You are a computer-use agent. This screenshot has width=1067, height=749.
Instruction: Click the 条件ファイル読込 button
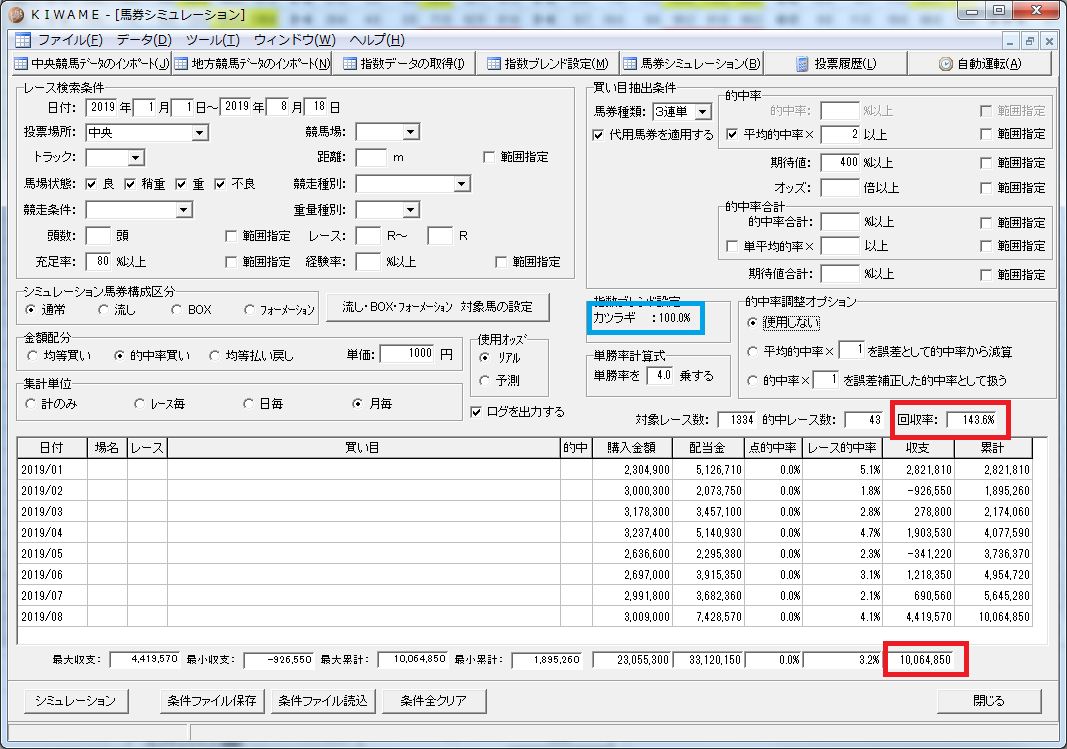click(323, 701)
